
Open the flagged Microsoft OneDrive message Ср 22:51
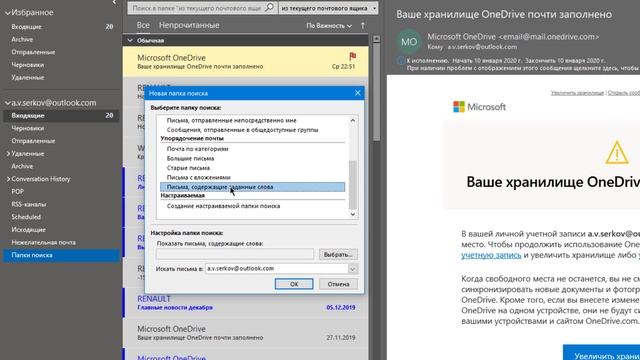[245, 61]
